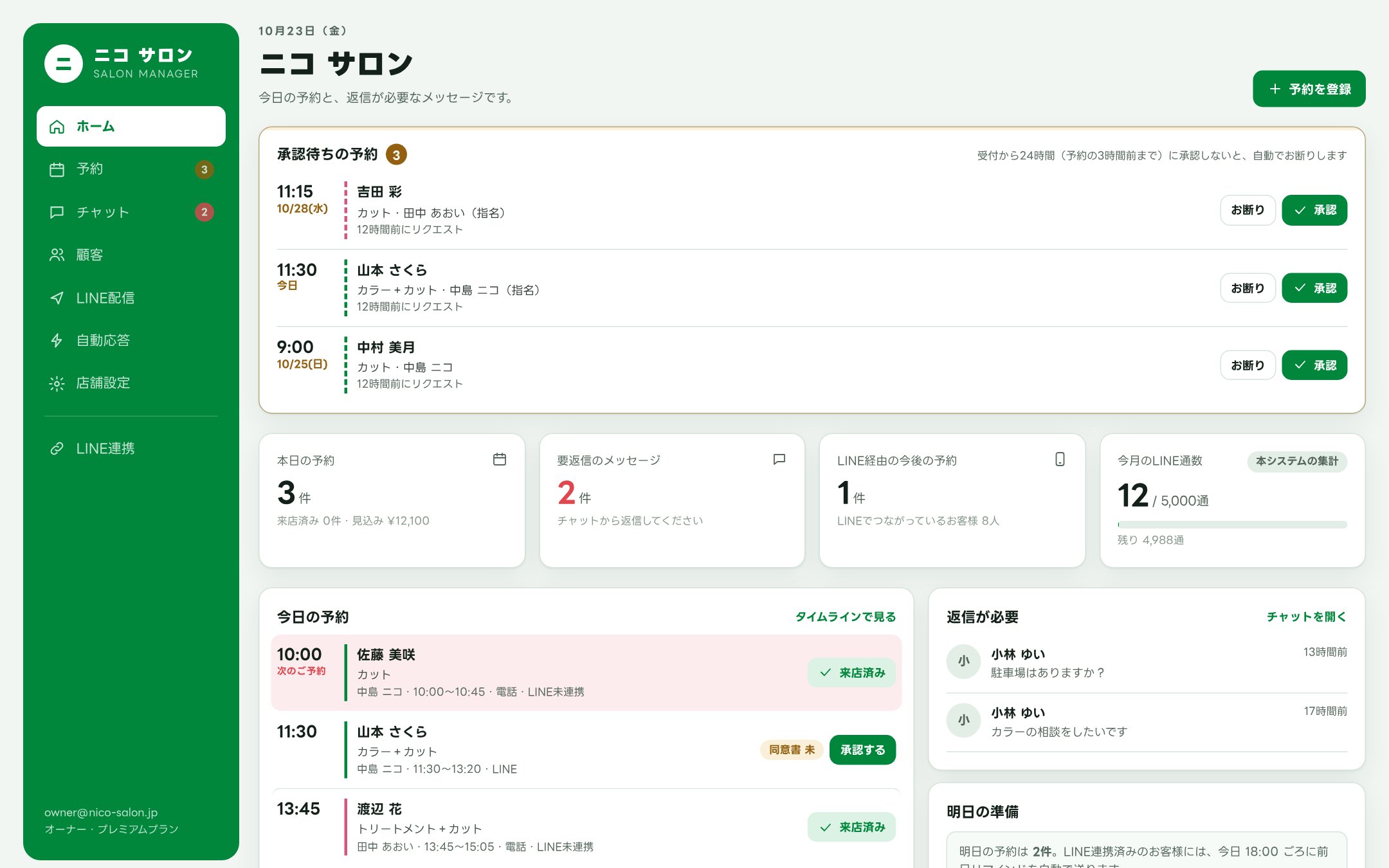Click avatar beside カラーの相談をしたいです message
The image size is (1389, 868).
coord(963,720)
